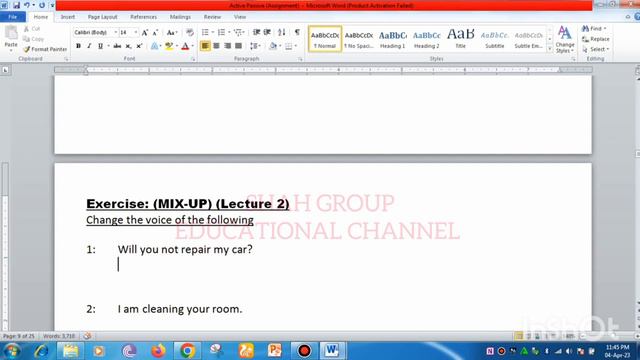Click the Decrease Indent icon
Screen dimensions: 640x360
(256, 32)
